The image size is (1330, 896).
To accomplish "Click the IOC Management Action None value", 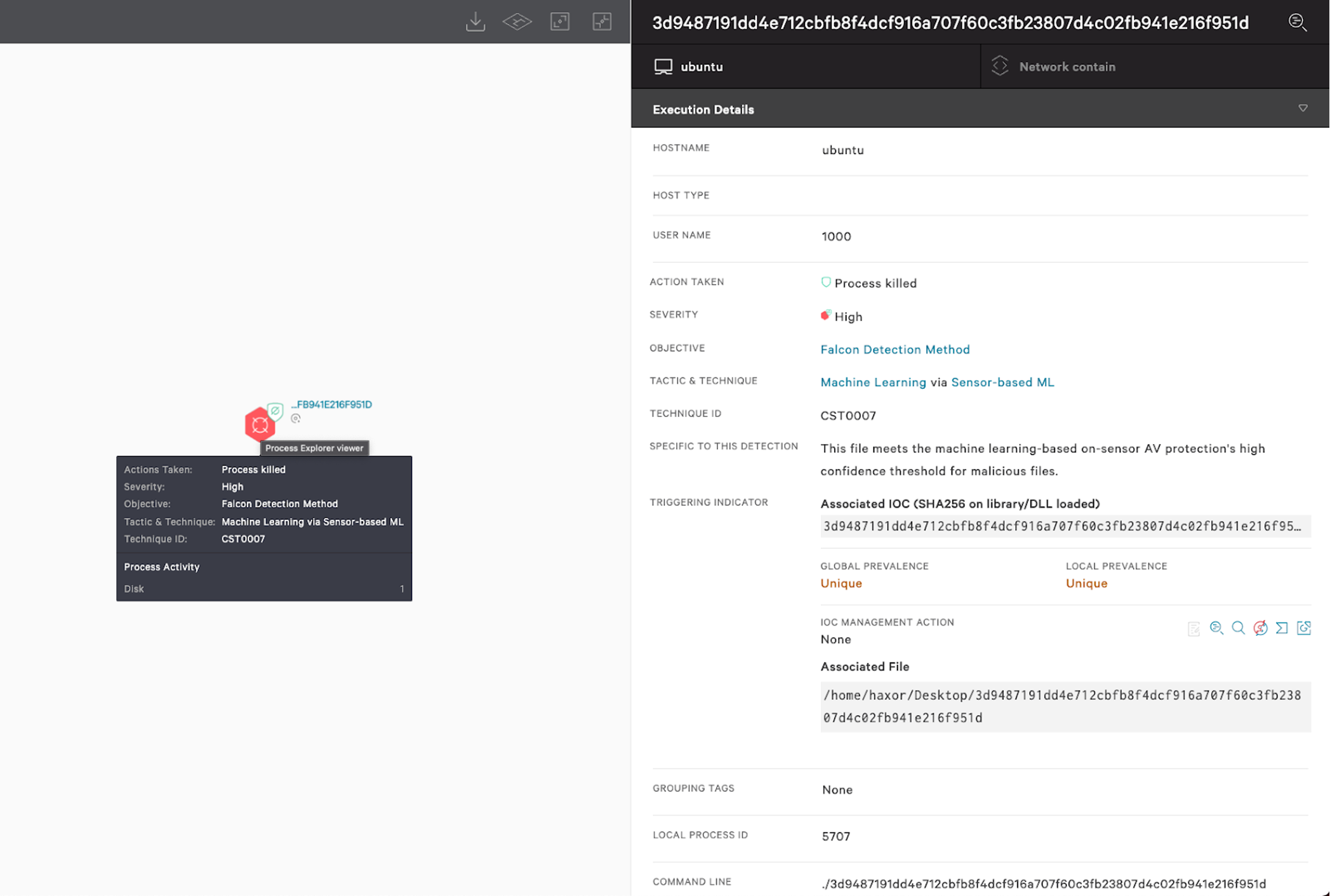I will pos(835,640).
